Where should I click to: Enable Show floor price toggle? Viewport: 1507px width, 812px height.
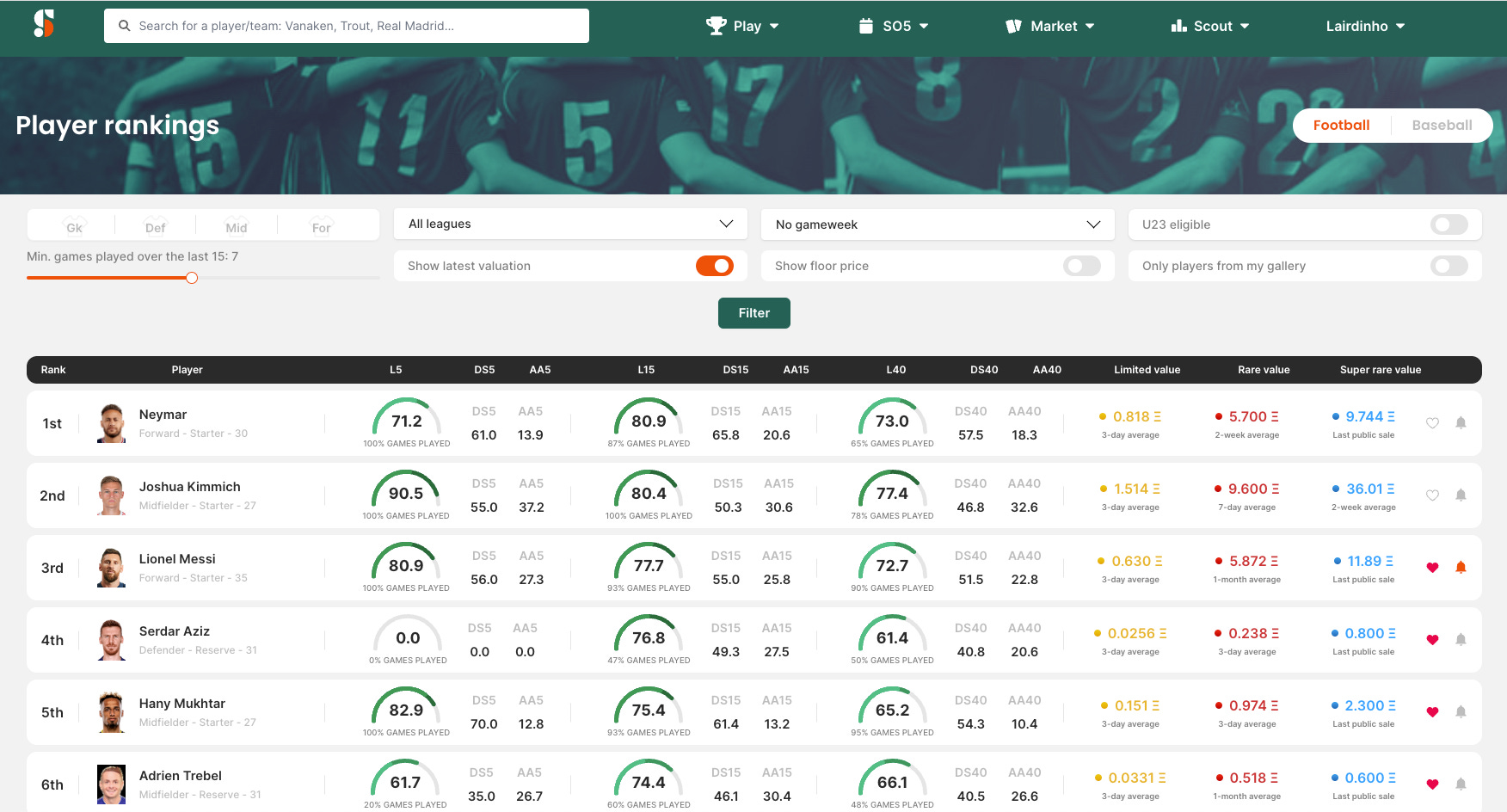[x=1082, y=266]
